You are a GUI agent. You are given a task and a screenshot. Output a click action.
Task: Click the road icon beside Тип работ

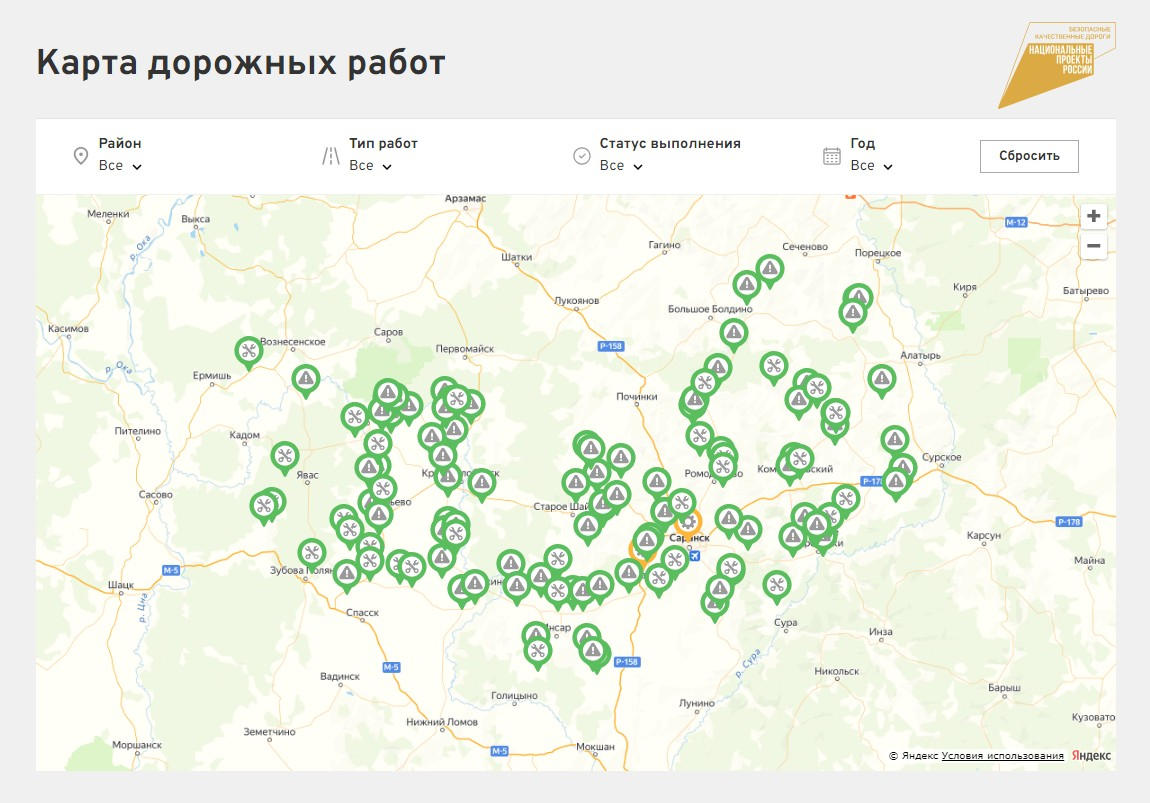coord(331,156)
